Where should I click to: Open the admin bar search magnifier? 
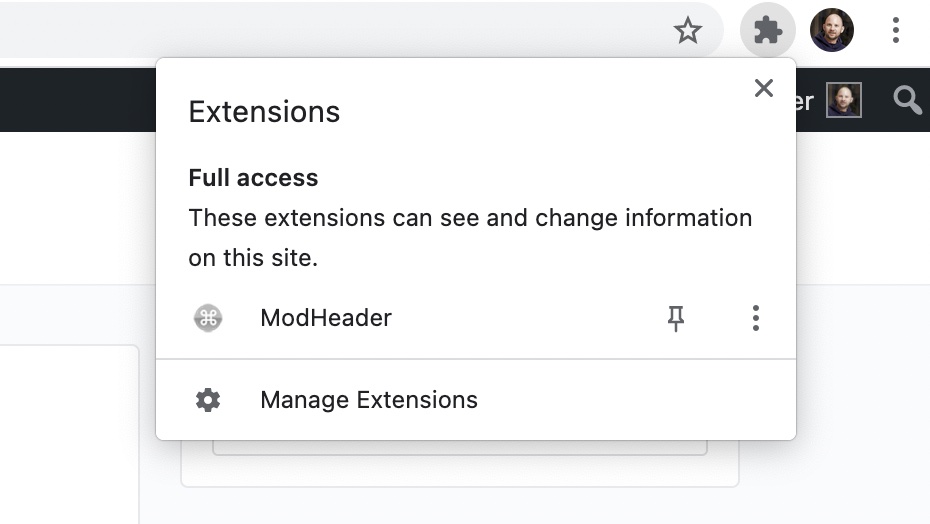click(x=907, y=100)
